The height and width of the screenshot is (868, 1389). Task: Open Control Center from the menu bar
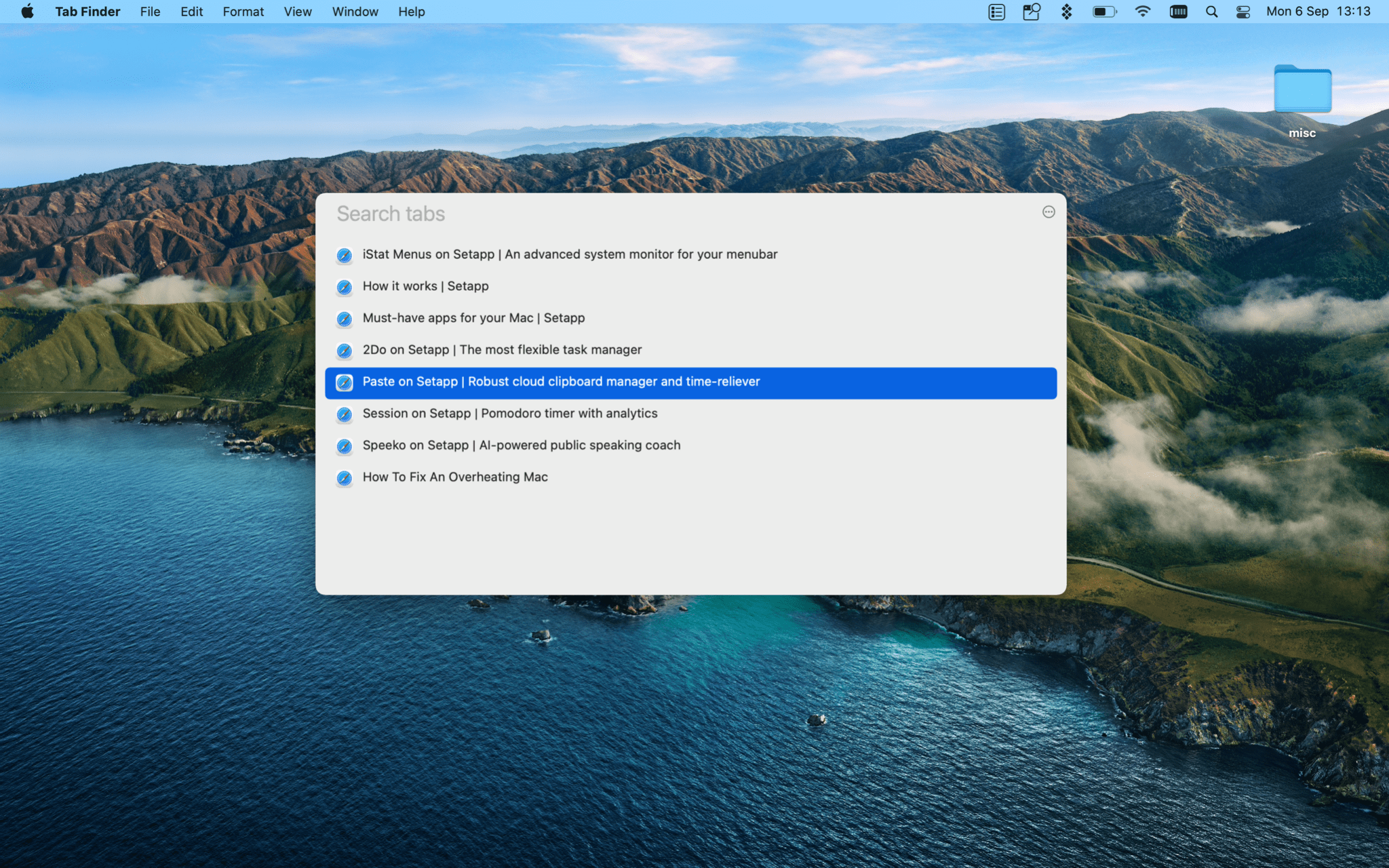click(1242, 11)
